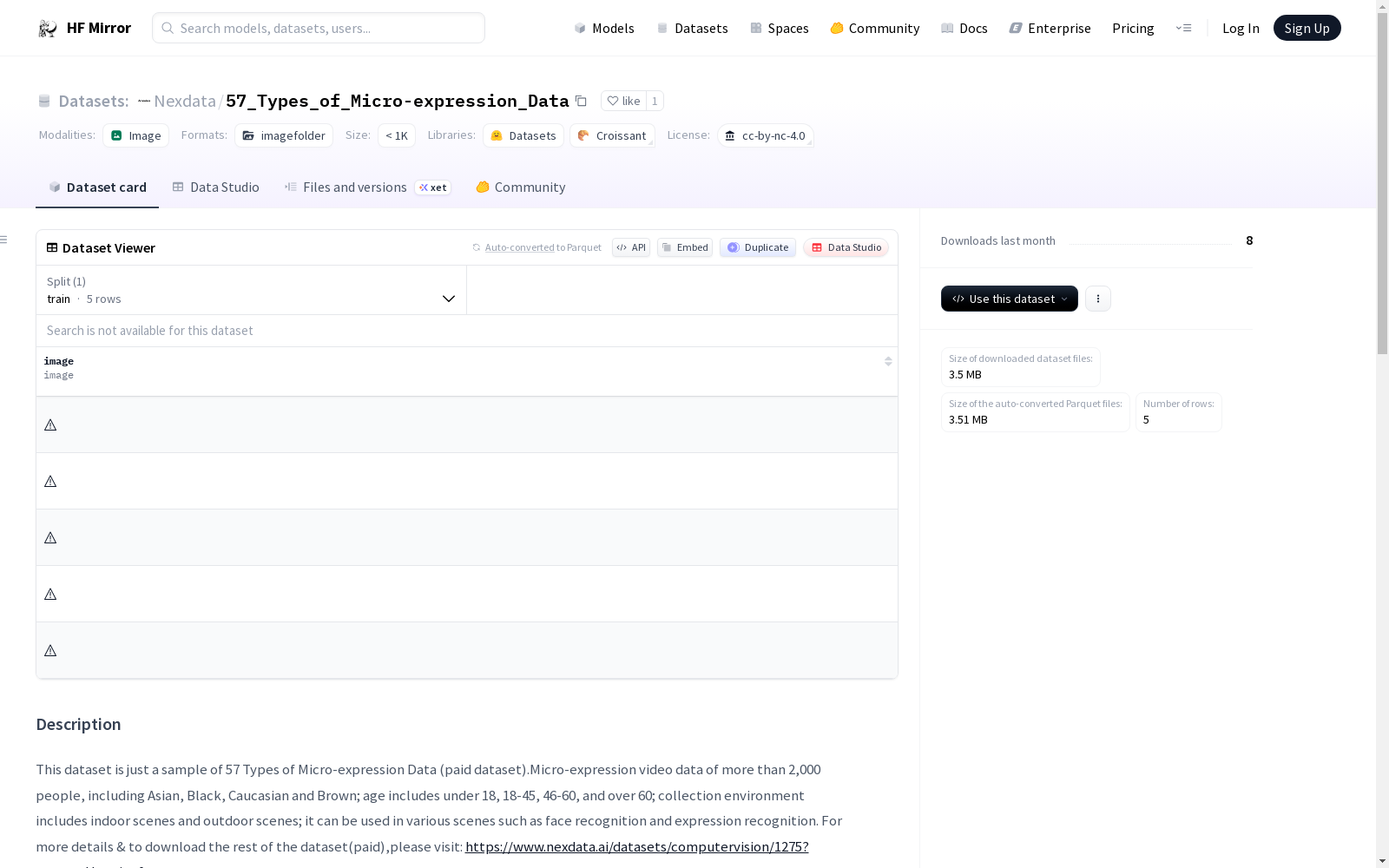Image resolution: width=1389 pixels, height=868 pixels.
Task: Click the warning icon in the first row
Action: (x=50, y=424)
